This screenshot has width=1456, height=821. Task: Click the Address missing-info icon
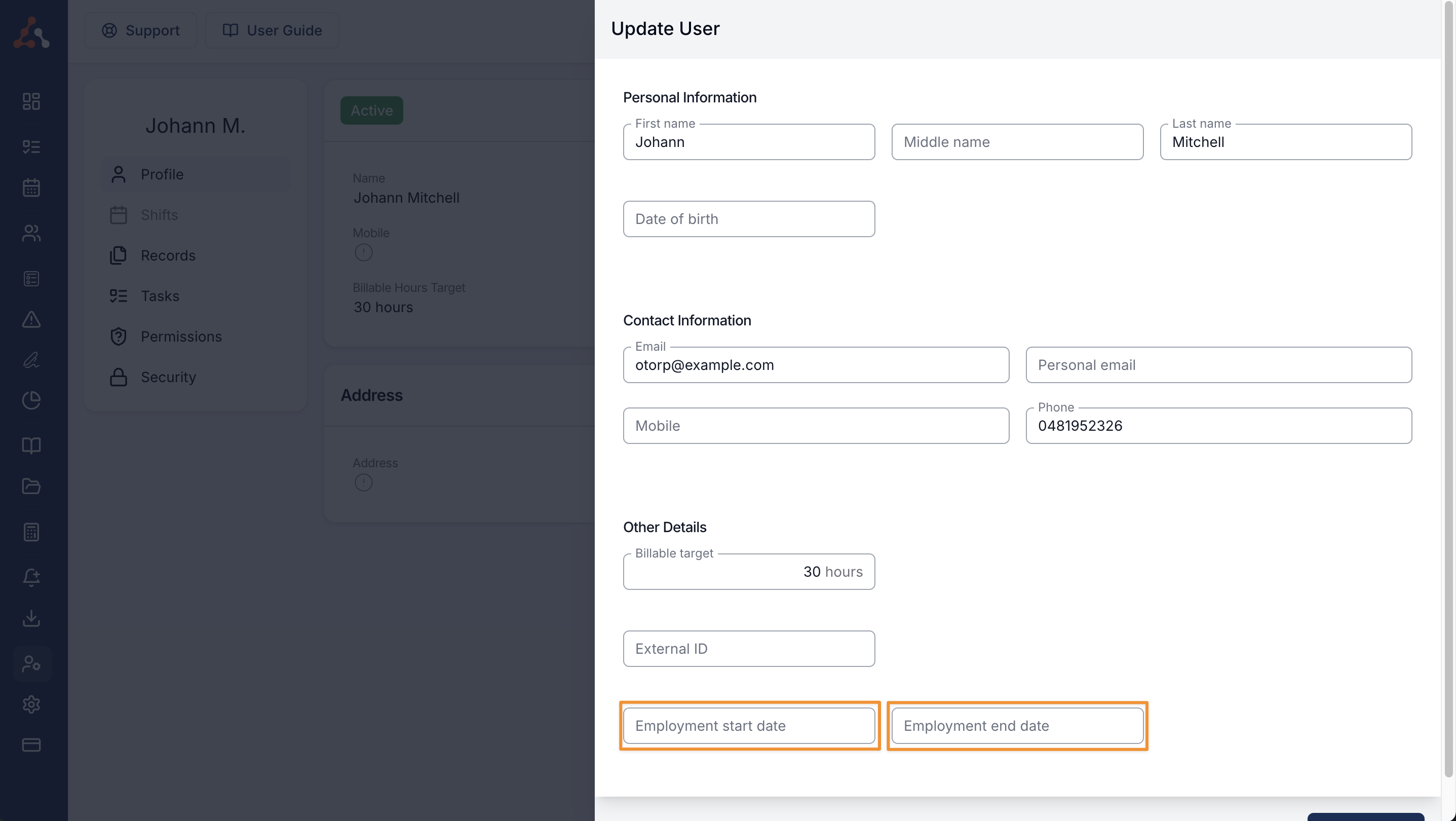pyautogui.click(x=363, y=482)
